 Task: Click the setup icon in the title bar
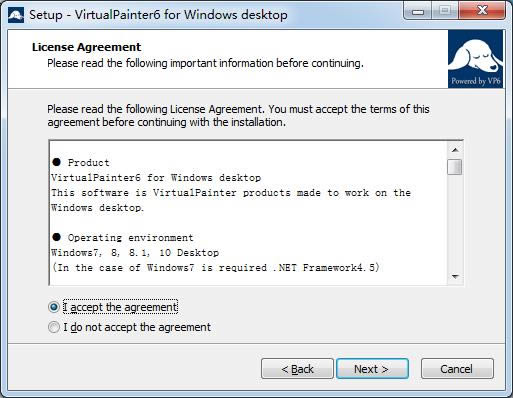point(16,15)
